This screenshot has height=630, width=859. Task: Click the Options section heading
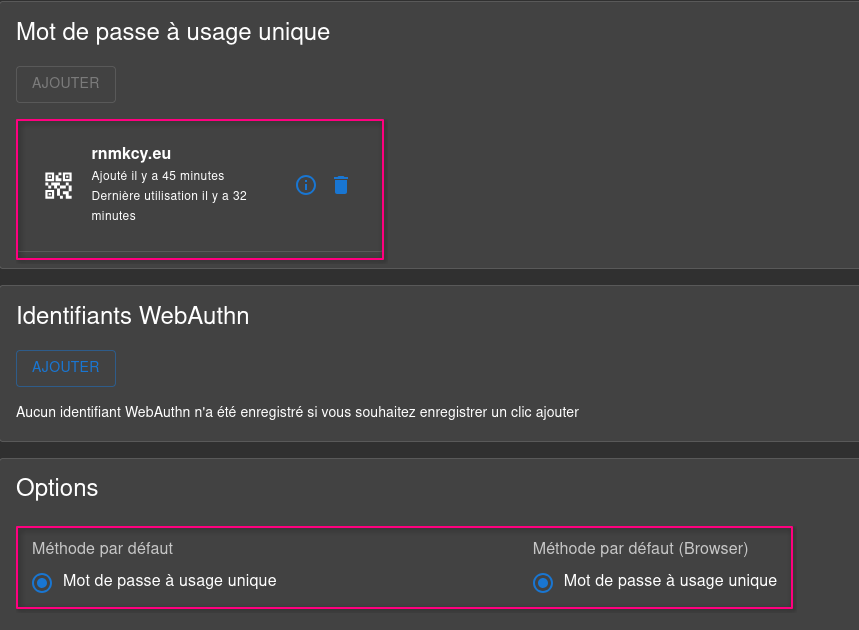[x=57, y=488]
